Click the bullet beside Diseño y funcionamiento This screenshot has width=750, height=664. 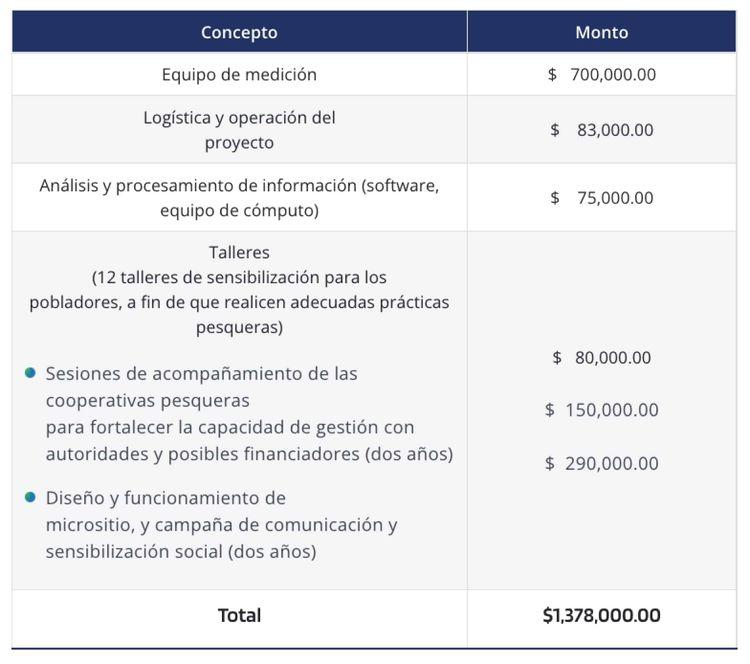(31, 497)
